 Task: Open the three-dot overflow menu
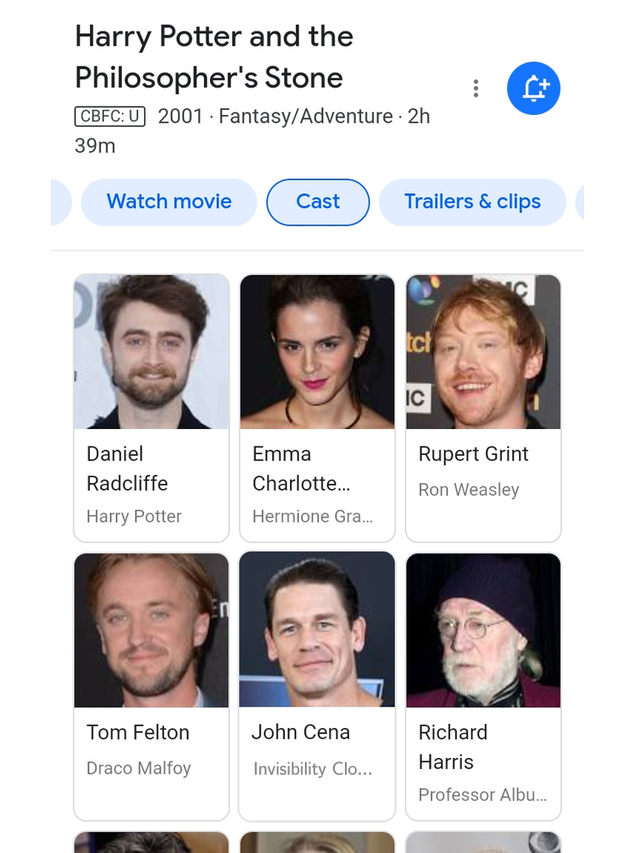coord(475,88)
